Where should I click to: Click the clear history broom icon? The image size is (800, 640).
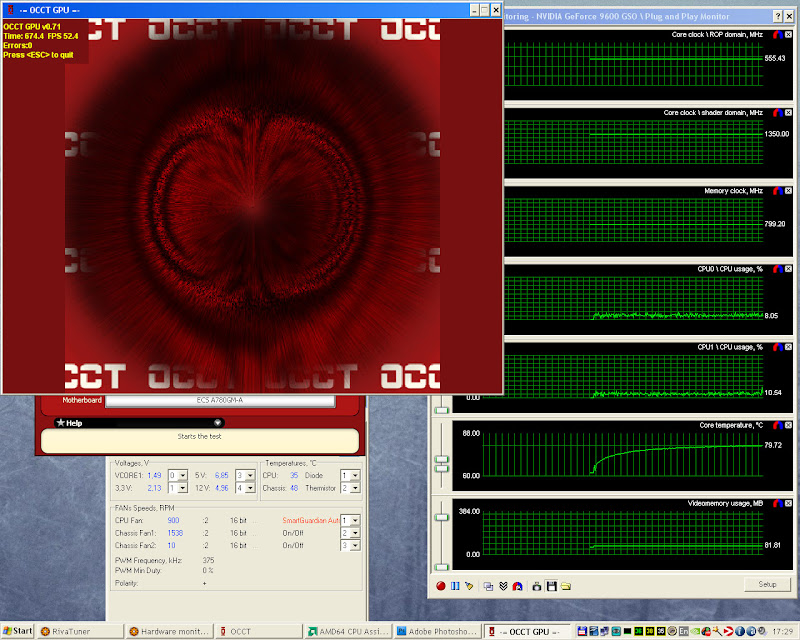469,586
